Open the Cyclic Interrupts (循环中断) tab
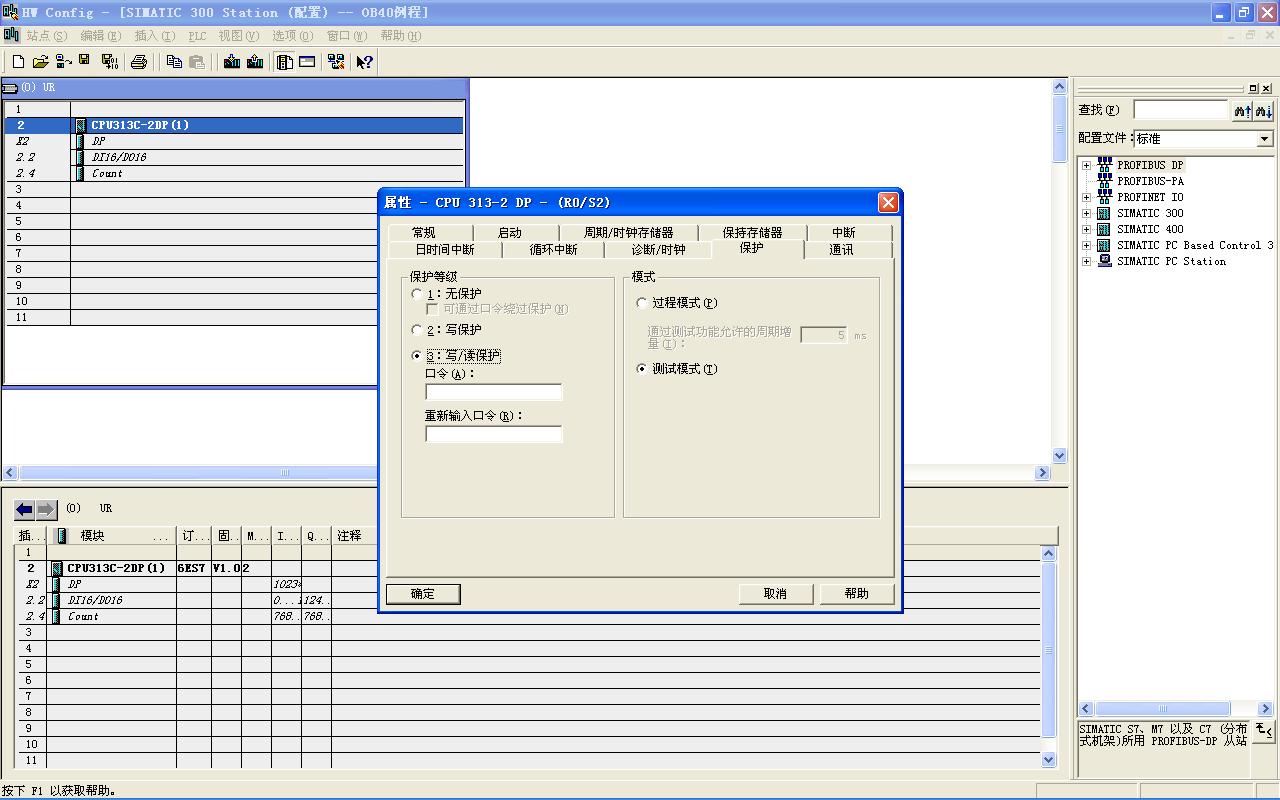The width and height of the screenshot is (1280, 800). (x=554, y=250)
